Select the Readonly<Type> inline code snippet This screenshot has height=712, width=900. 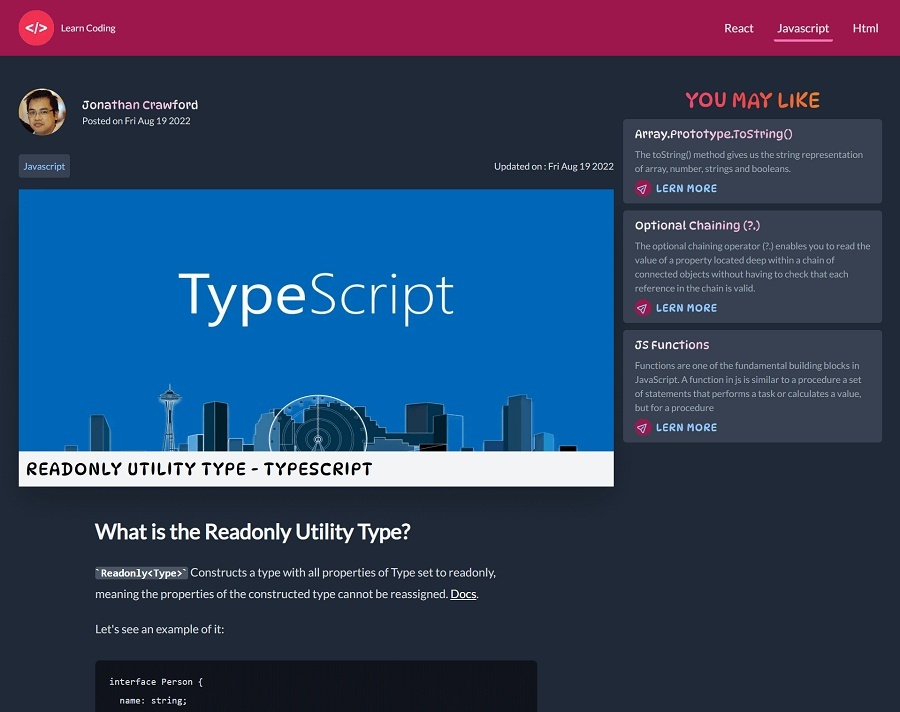coord(139,572)
